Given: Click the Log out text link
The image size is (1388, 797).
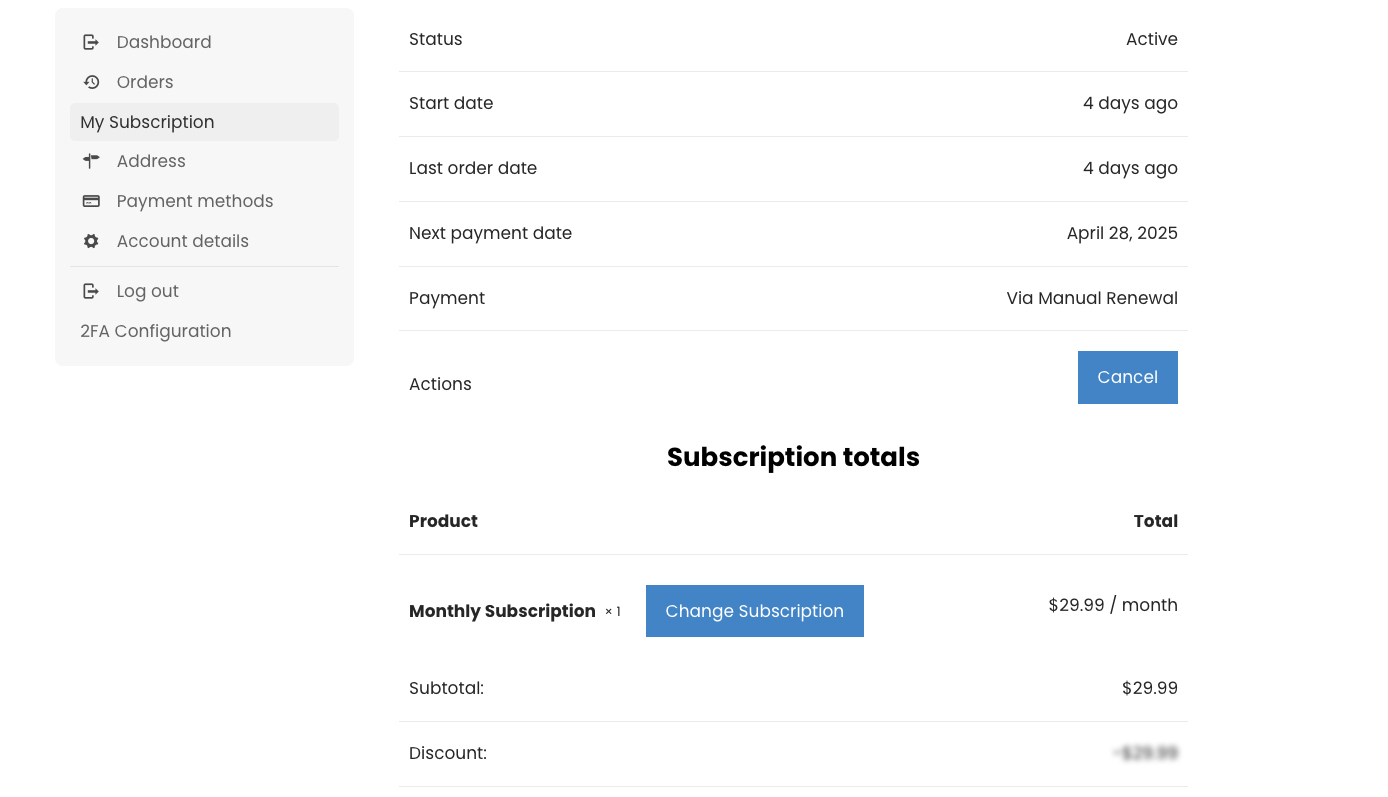Looking at the screenshot, I should pos(148,291).
